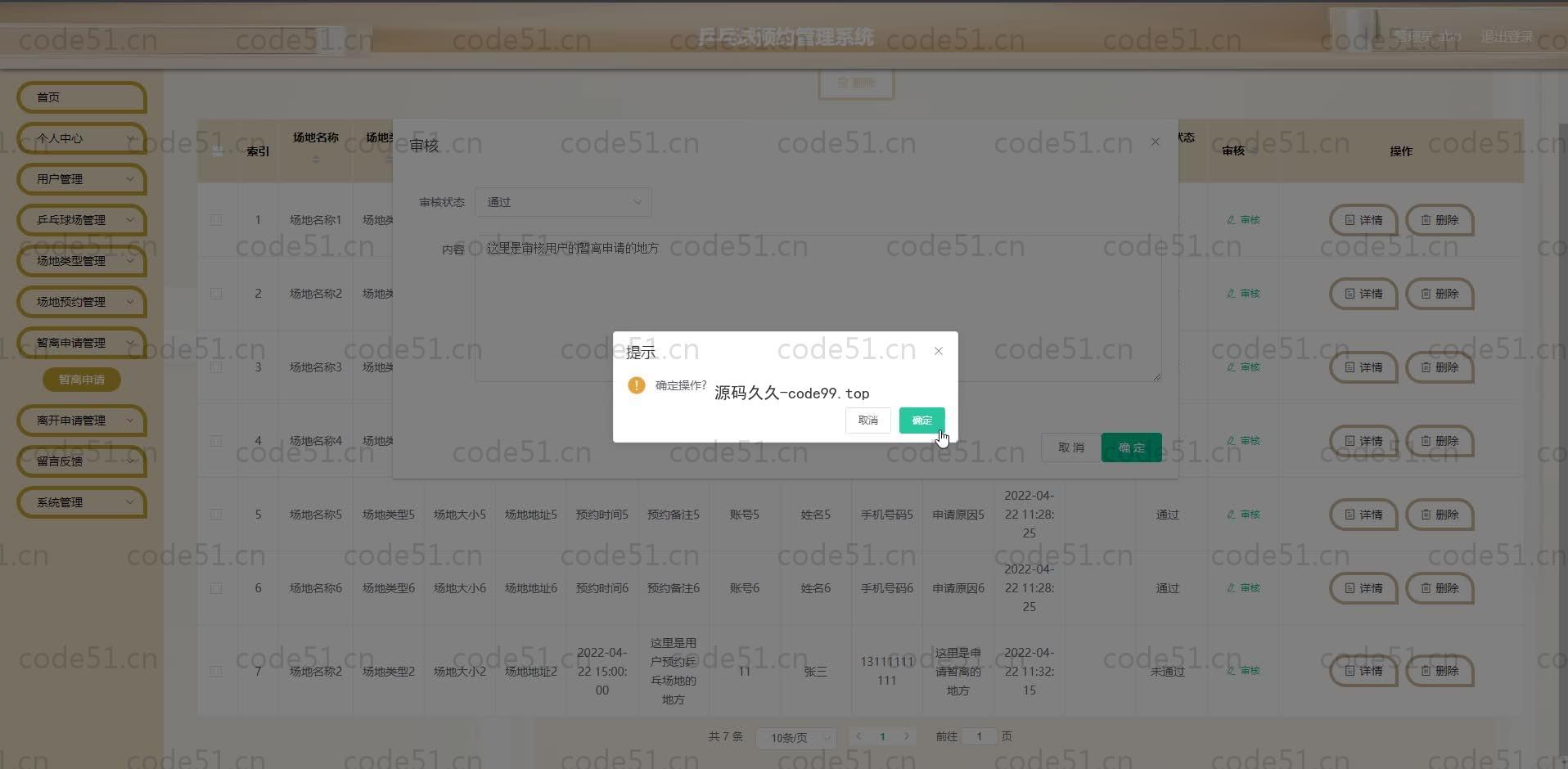Viewport: 1568px width, 769px height.
Task: Click the orange warning icon in prompt dialog
Action: coord(636,385)
